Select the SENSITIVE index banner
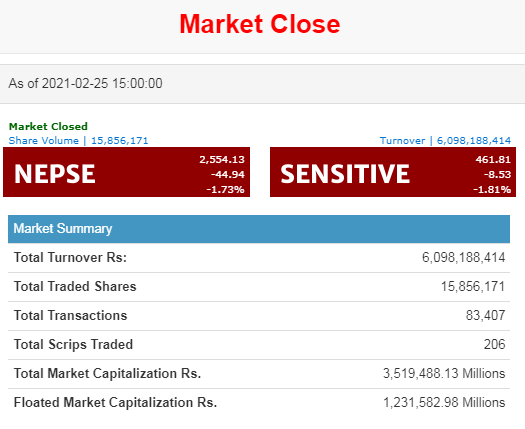 [x=393, y=172]
